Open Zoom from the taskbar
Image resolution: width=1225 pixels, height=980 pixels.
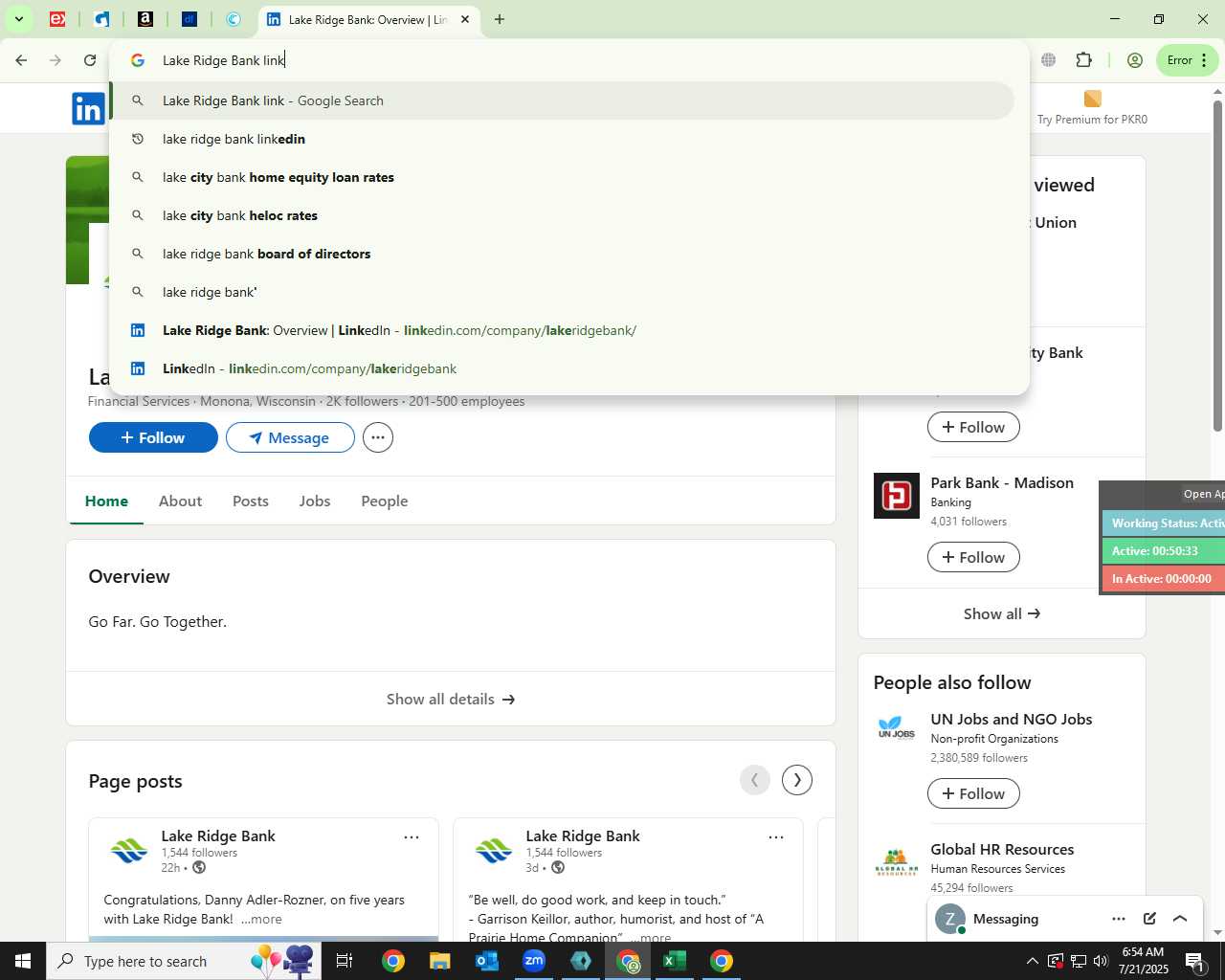(534, 961)
